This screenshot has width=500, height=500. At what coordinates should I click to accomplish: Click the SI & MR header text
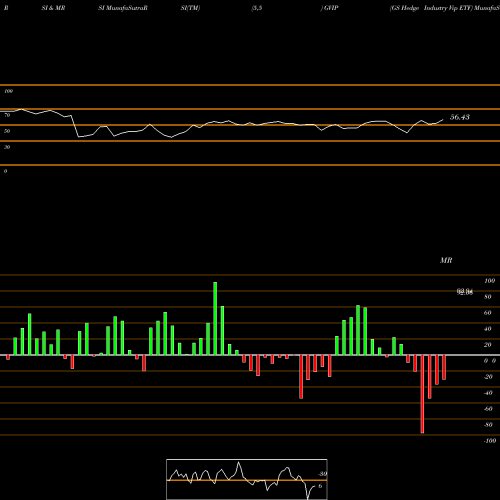pos(53,8)
